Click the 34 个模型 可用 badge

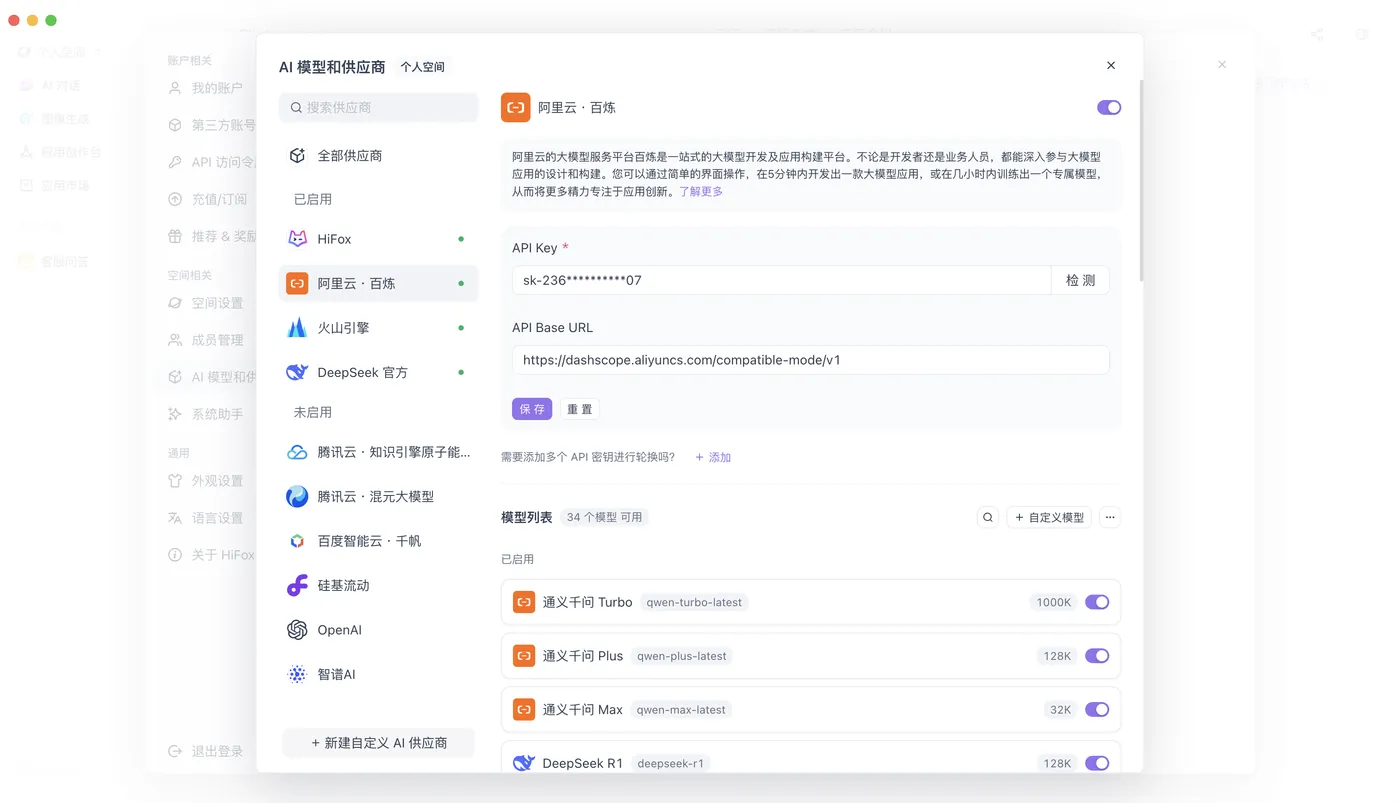(604, 517)
